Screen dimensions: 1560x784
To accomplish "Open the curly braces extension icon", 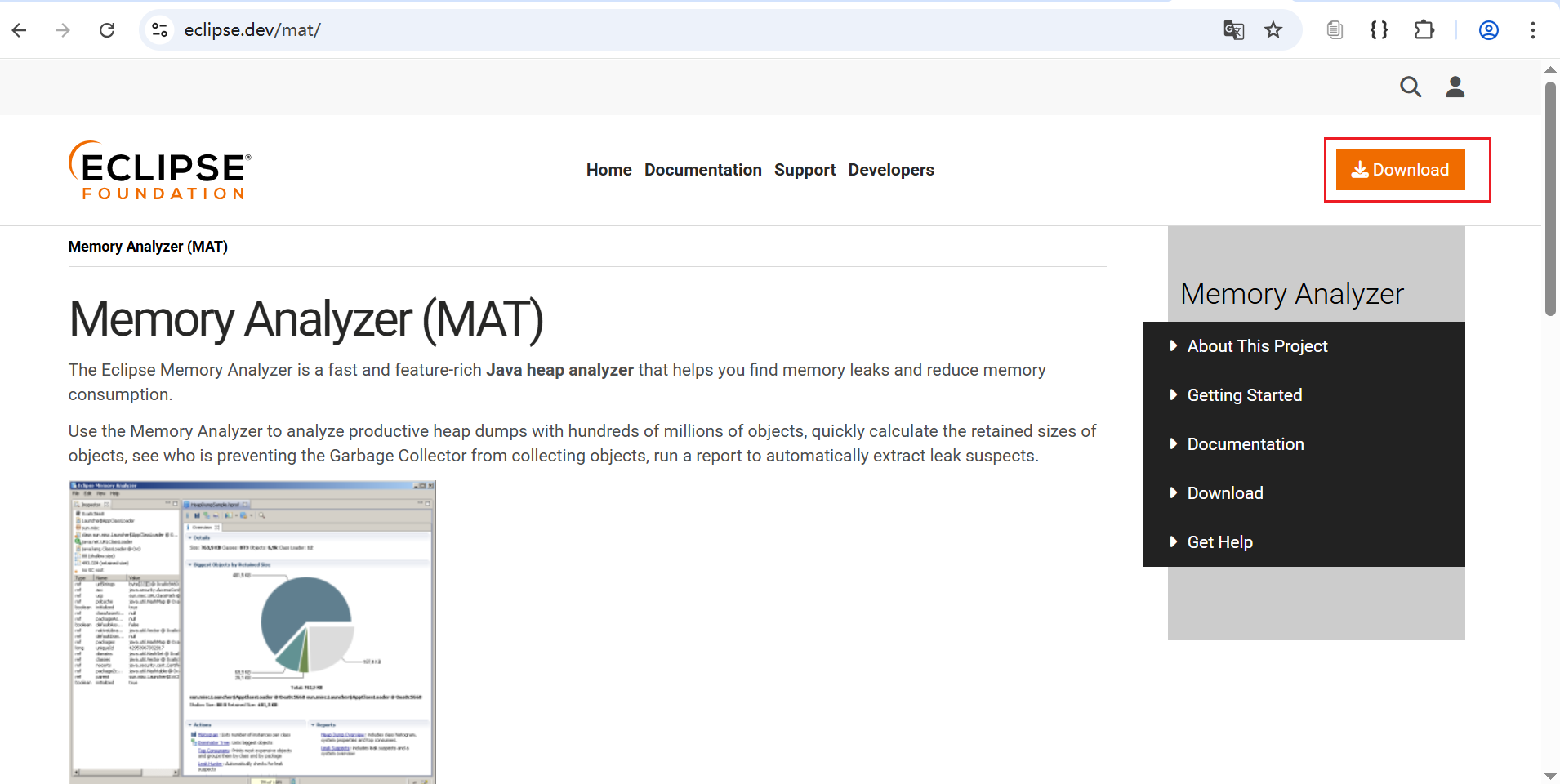I will (x=1379, y=30).
